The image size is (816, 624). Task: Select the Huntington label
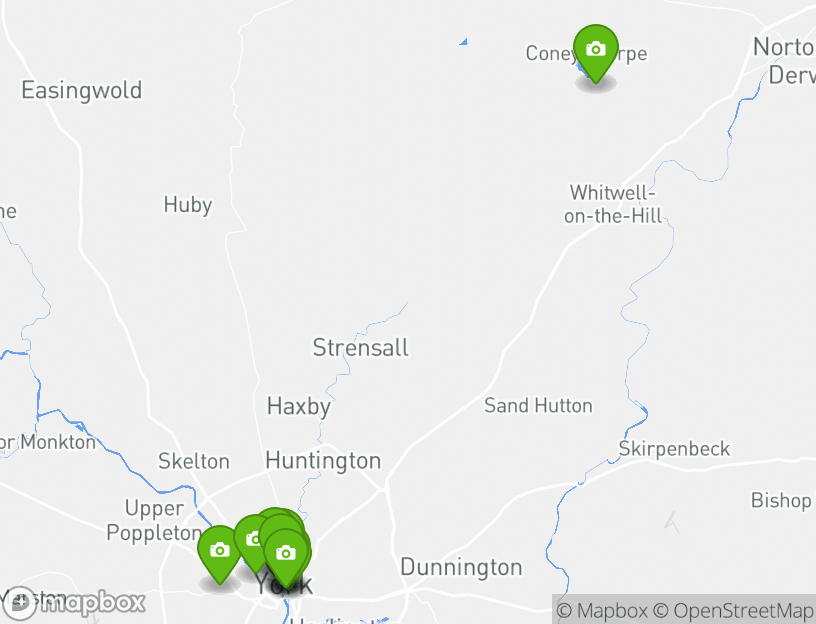[x=323, y=461]
